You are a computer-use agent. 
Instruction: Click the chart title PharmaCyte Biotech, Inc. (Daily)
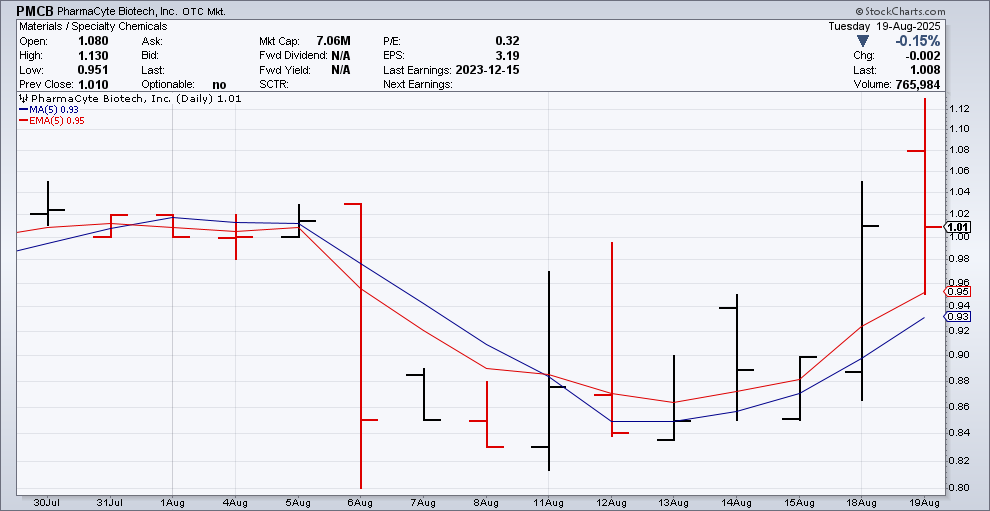tap(122, 99)
